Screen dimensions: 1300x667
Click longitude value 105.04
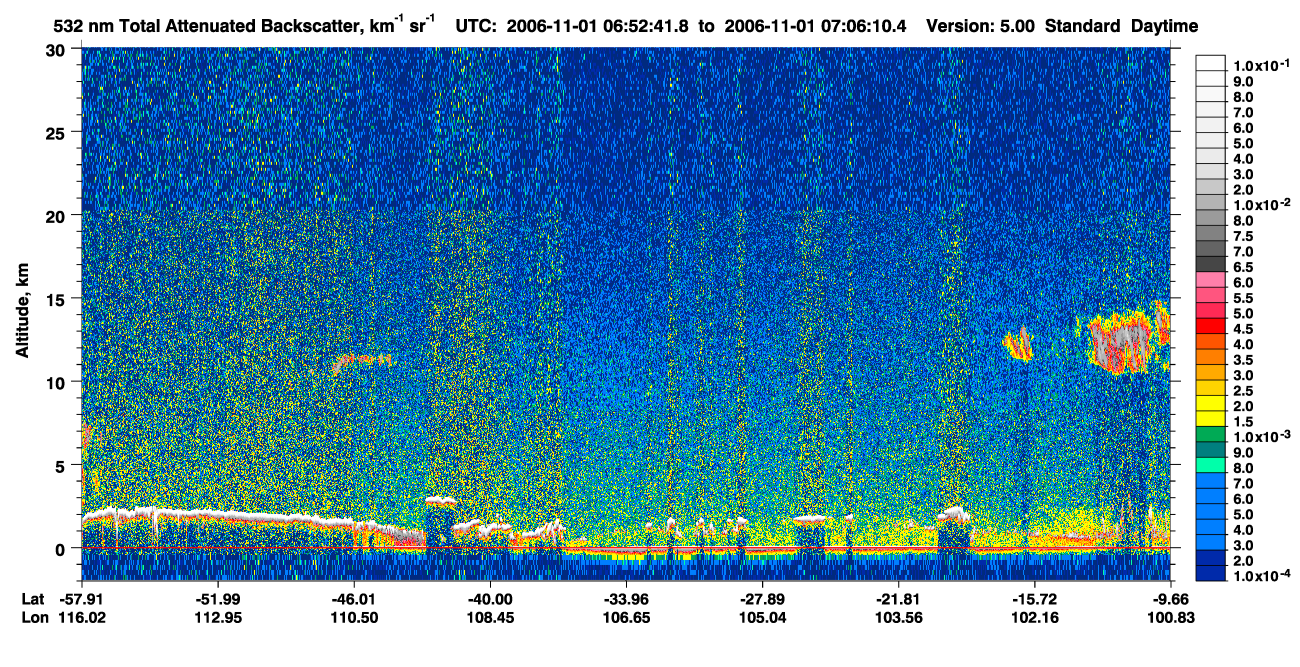click(762, 617)
